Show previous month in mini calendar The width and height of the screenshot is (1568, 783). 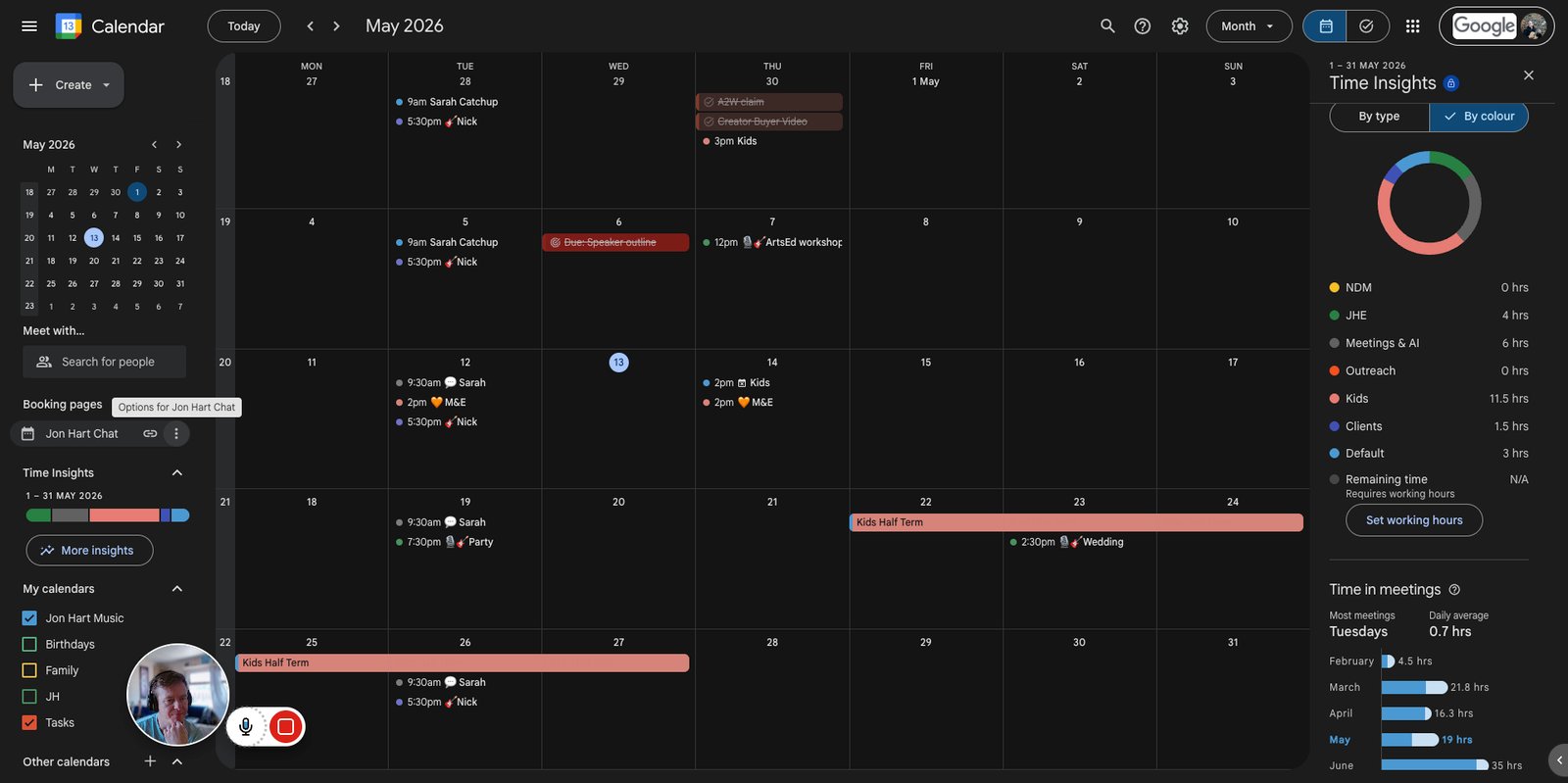coord(154,144)
